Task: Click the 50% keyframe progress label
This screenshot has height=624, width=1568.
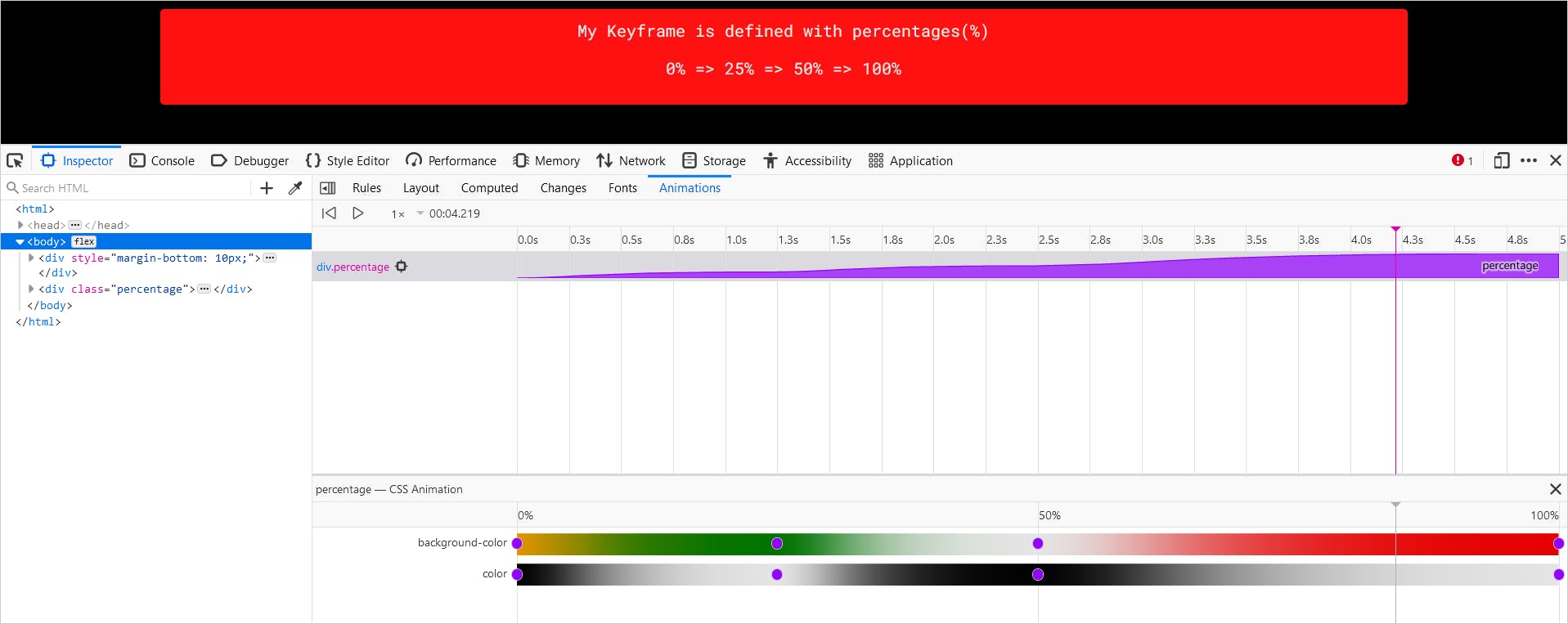Action: point(1049,515)
